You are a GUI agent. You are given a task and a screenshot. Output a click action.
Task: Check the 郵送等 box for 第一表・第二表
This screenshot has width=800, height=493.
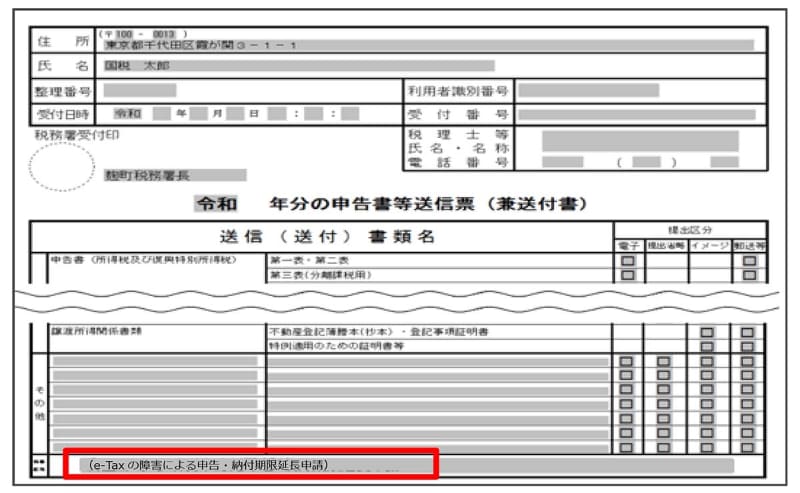point(749,261)
